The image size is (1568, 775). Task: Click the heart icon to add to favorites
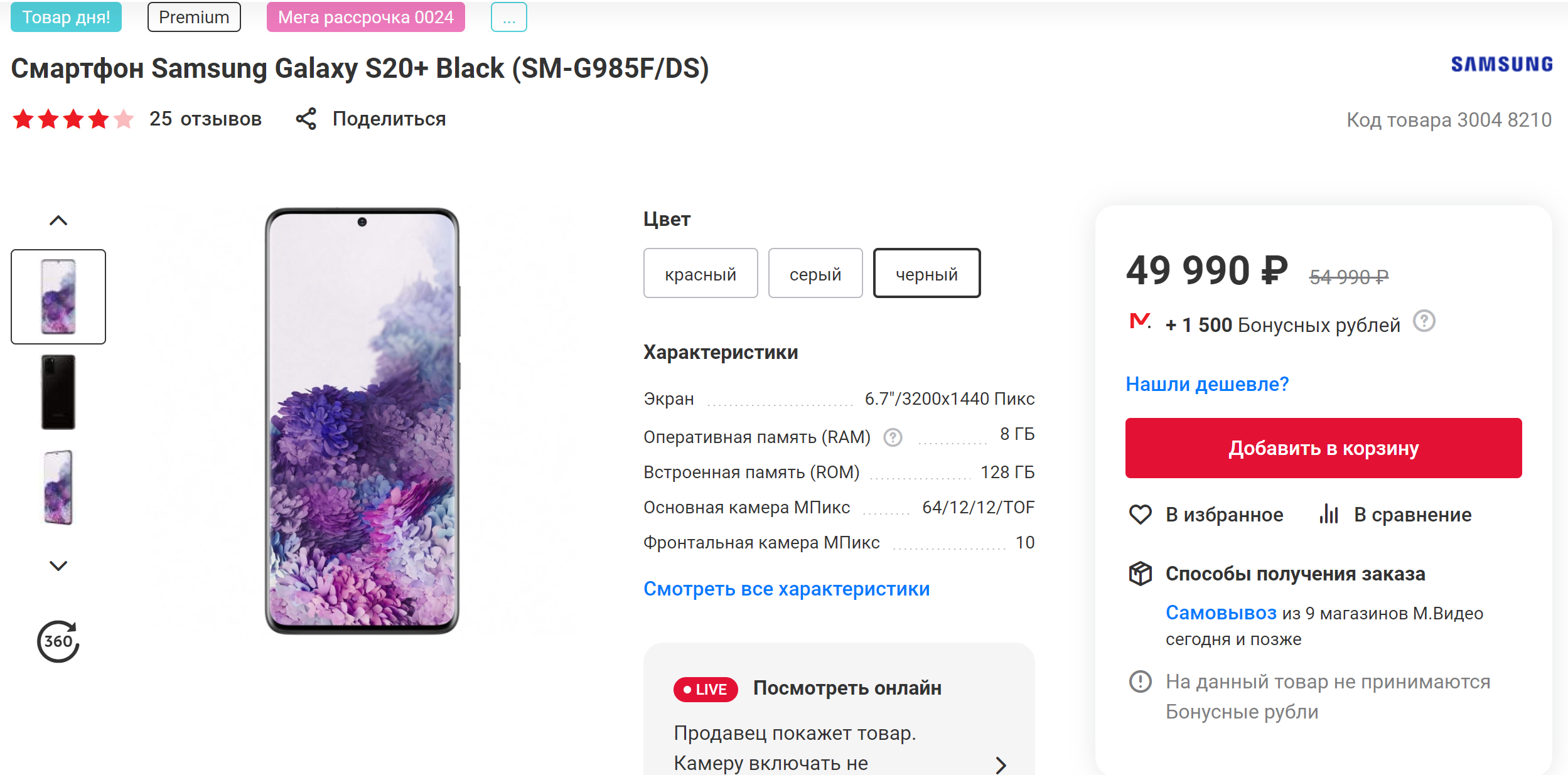point(1140,515)
